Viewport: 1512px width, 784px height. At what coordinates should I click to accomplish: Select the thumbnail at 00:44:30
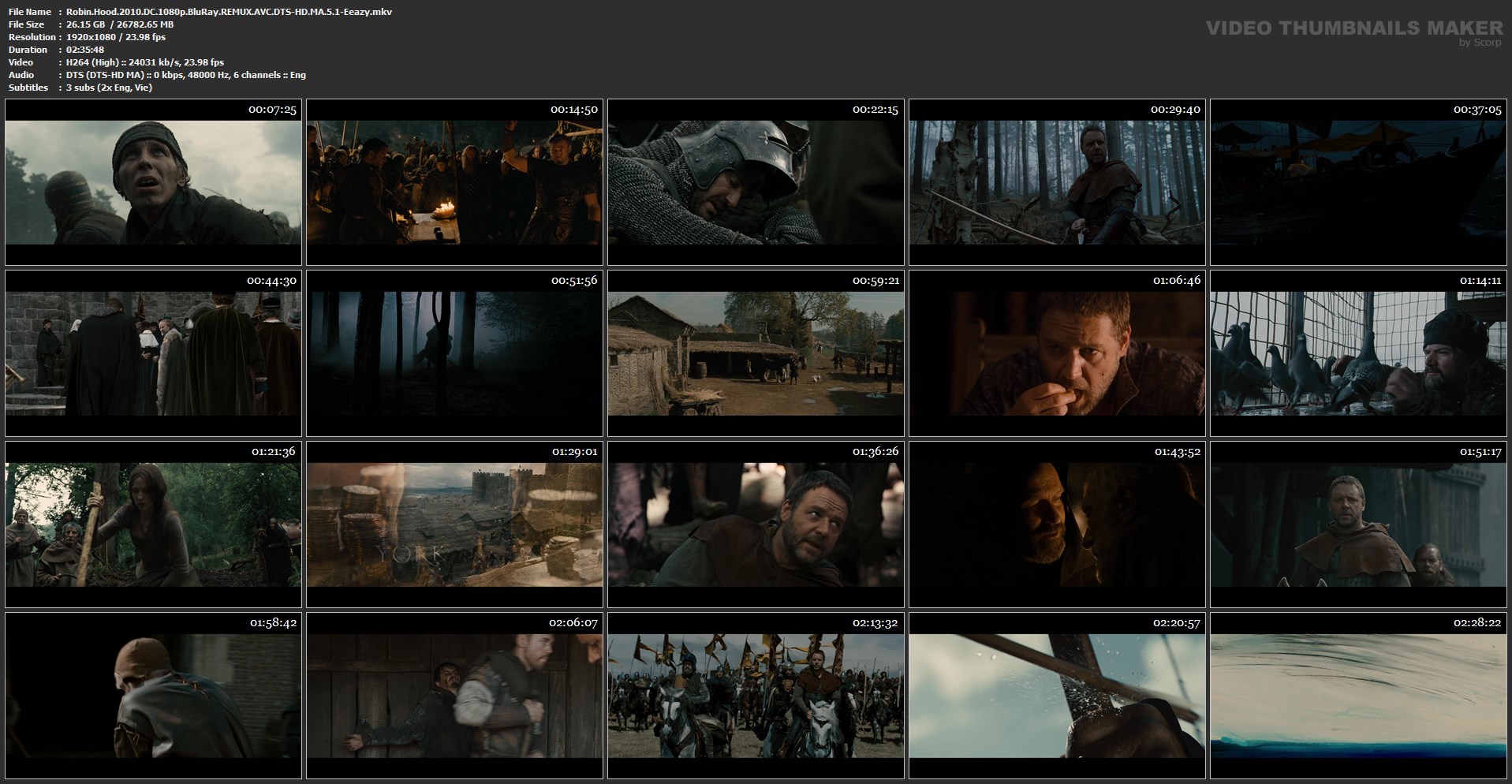[153, 353]
